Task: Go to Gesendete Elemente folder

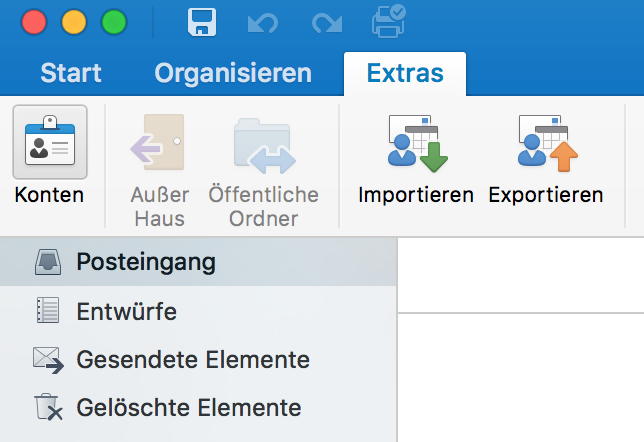Action: (x=192, y=359)
